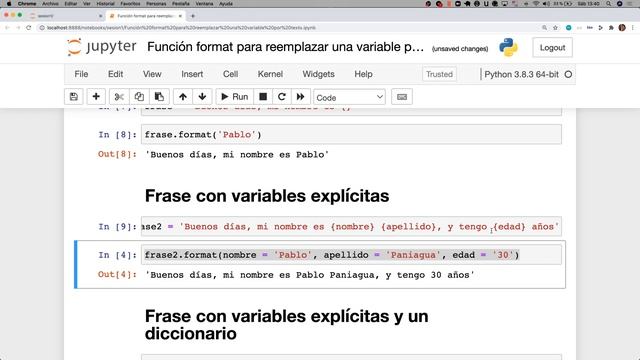This screenshot has width=640, height=360.
Task: Bookmark this page with the star icon
Action: point(556,28)
